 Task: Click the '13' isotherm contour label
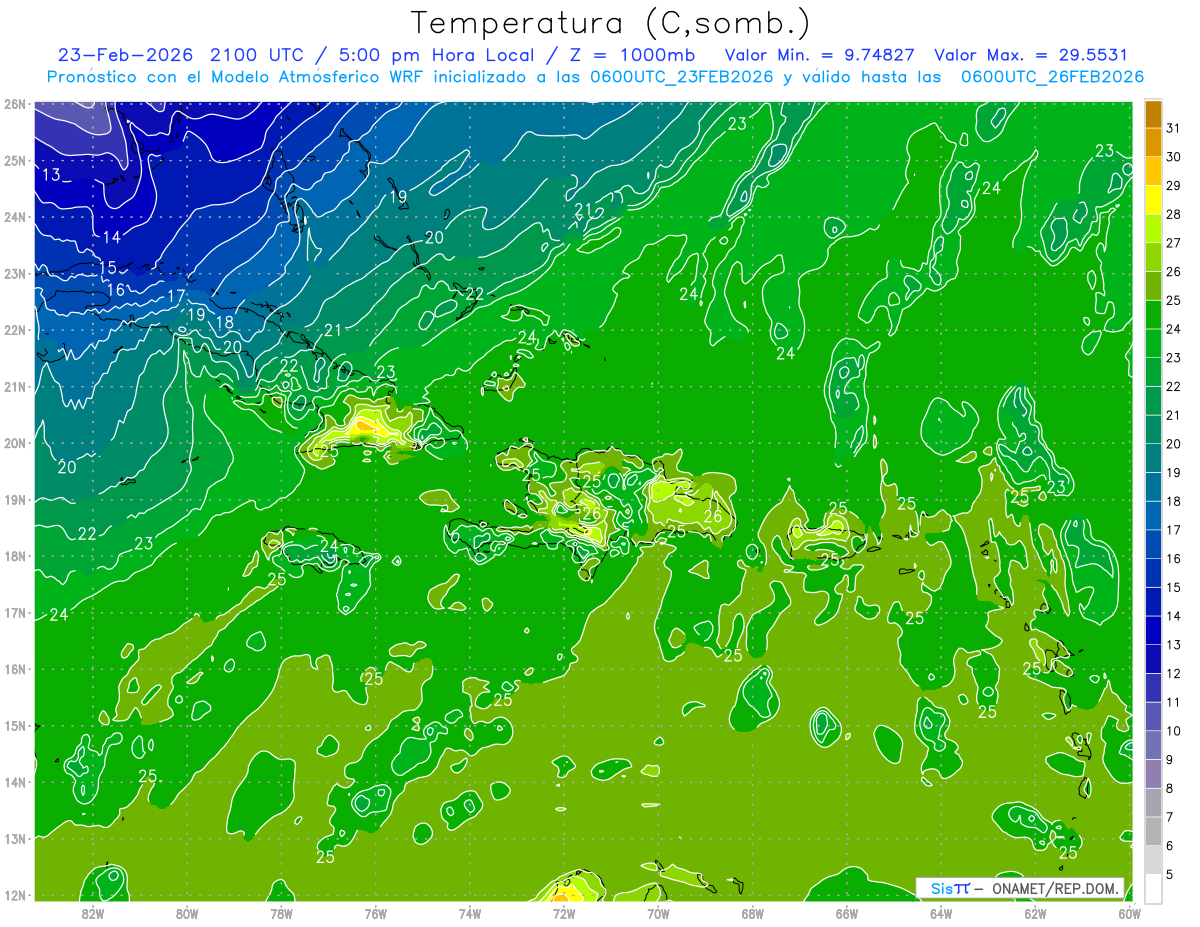coord(53,175)
